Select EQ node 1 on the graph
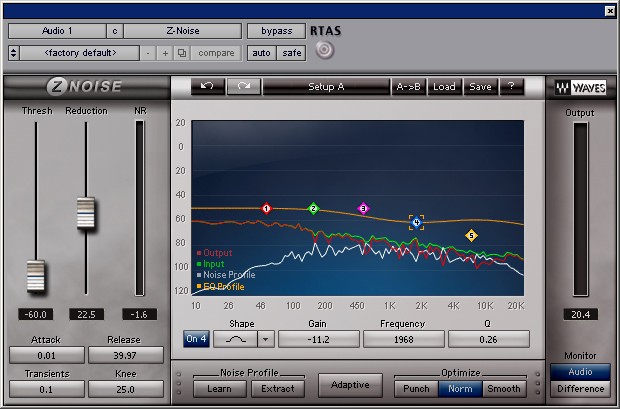Image resolution: width=620 pixels, height=409 pixels. coord(266,208)
